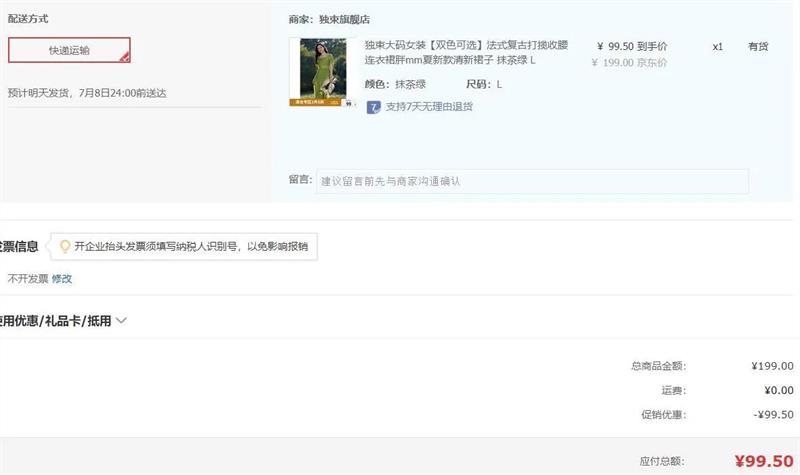Click 修改 to edit invoice
This screenshot has width=800, height=475.
click(62, 279)
